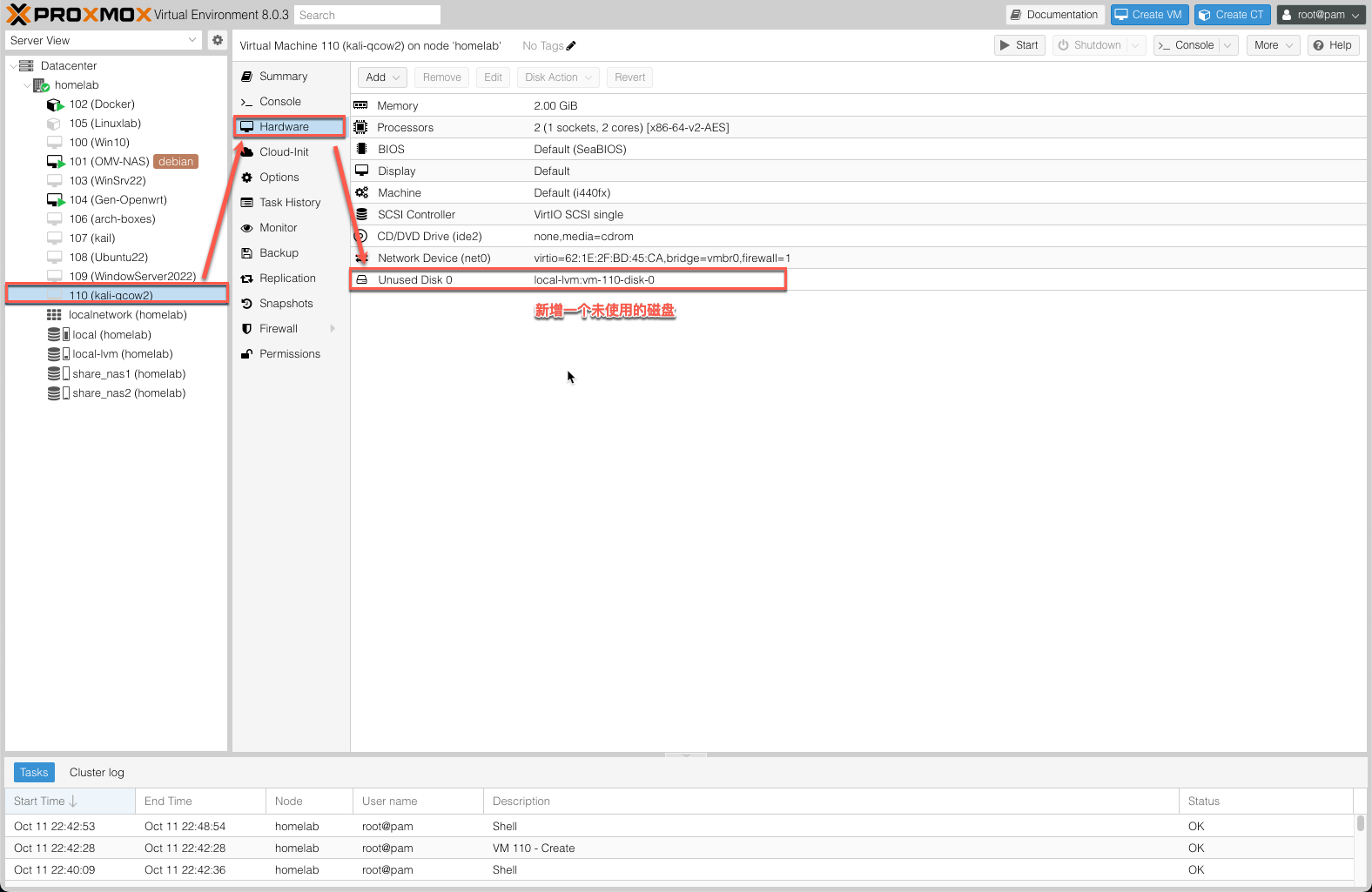
Task: Click the tasks table scrollbar
Action: [x=1360, y=823]
